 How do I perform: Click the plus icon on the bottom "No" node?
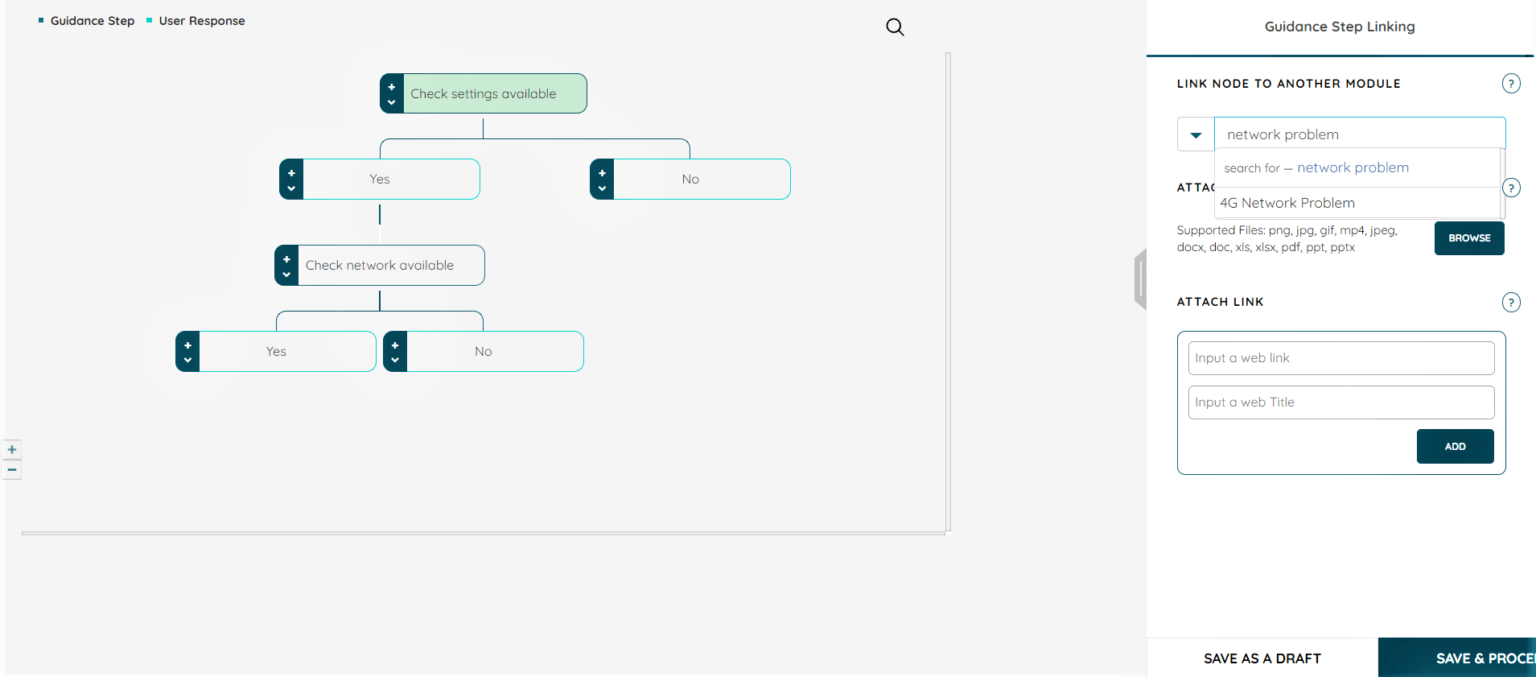click(394, 344)
